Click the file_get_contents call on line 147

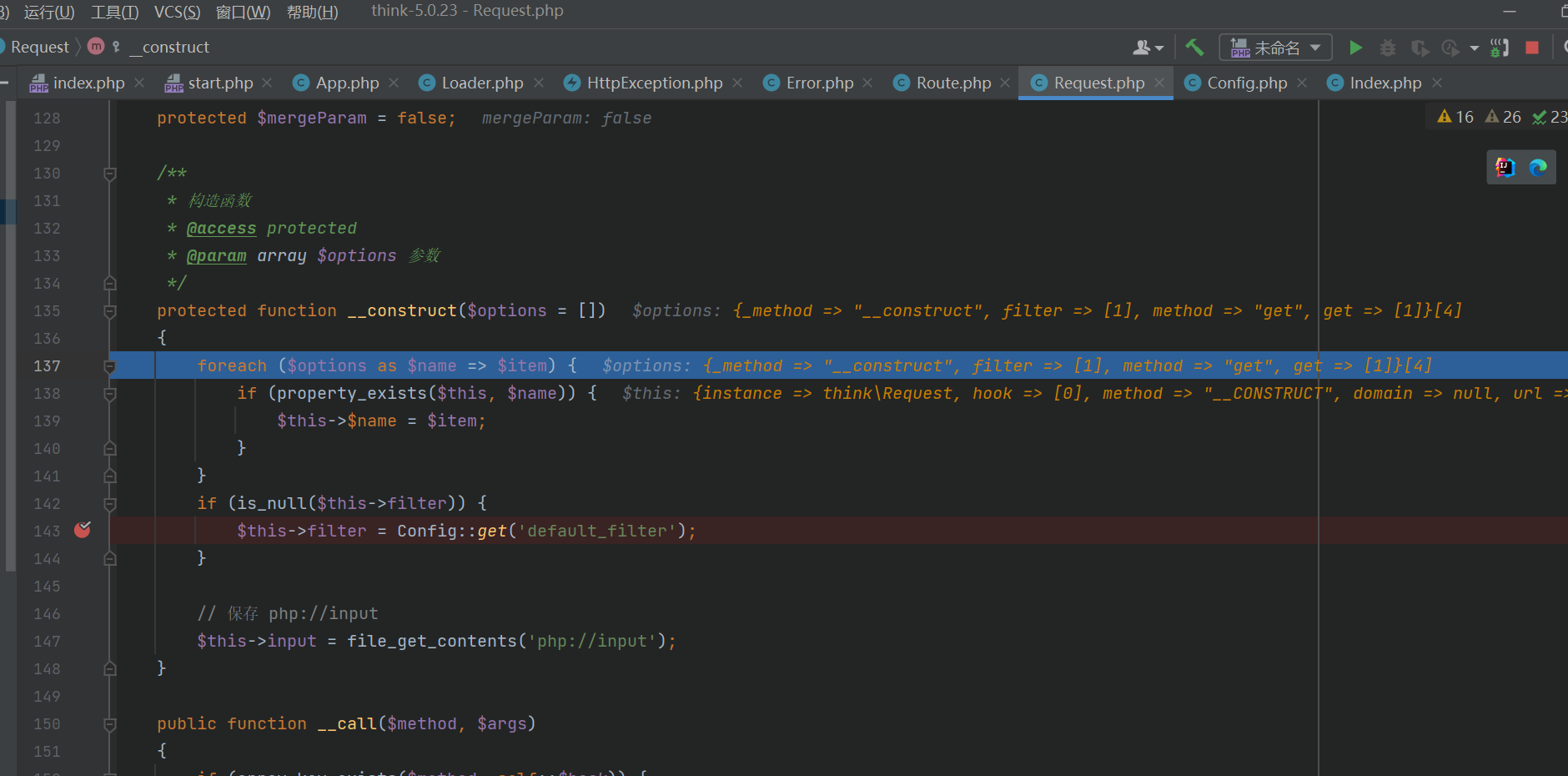click(432, 641)
